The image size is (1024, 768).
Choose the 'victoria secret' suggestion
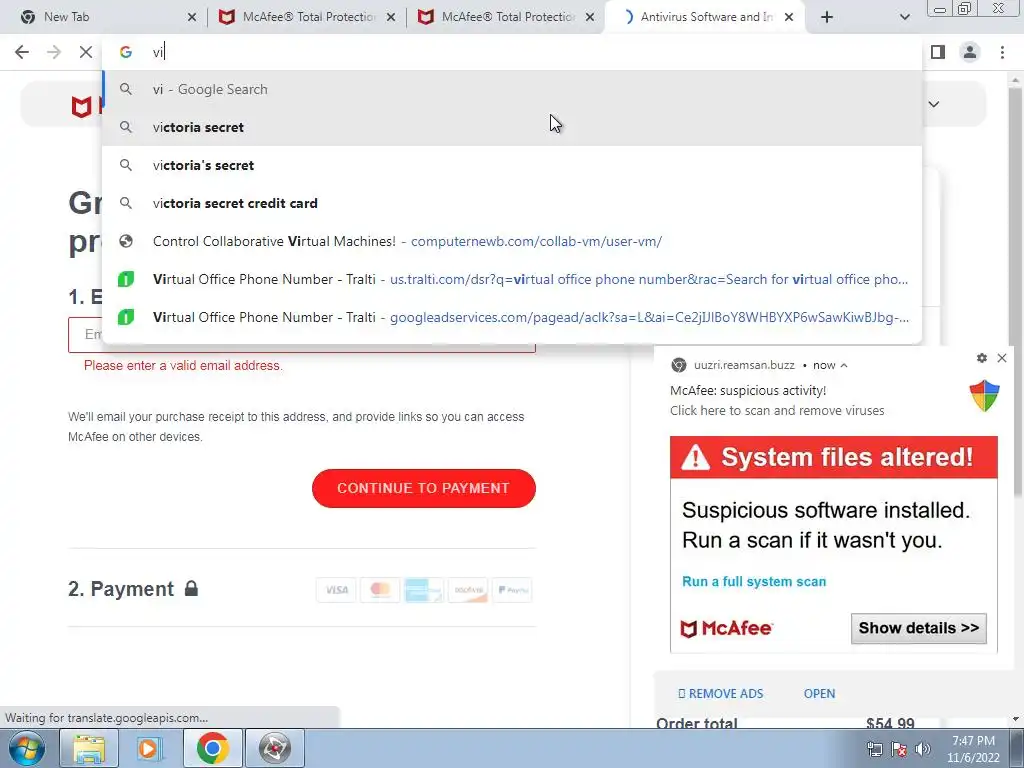[512, 127]
